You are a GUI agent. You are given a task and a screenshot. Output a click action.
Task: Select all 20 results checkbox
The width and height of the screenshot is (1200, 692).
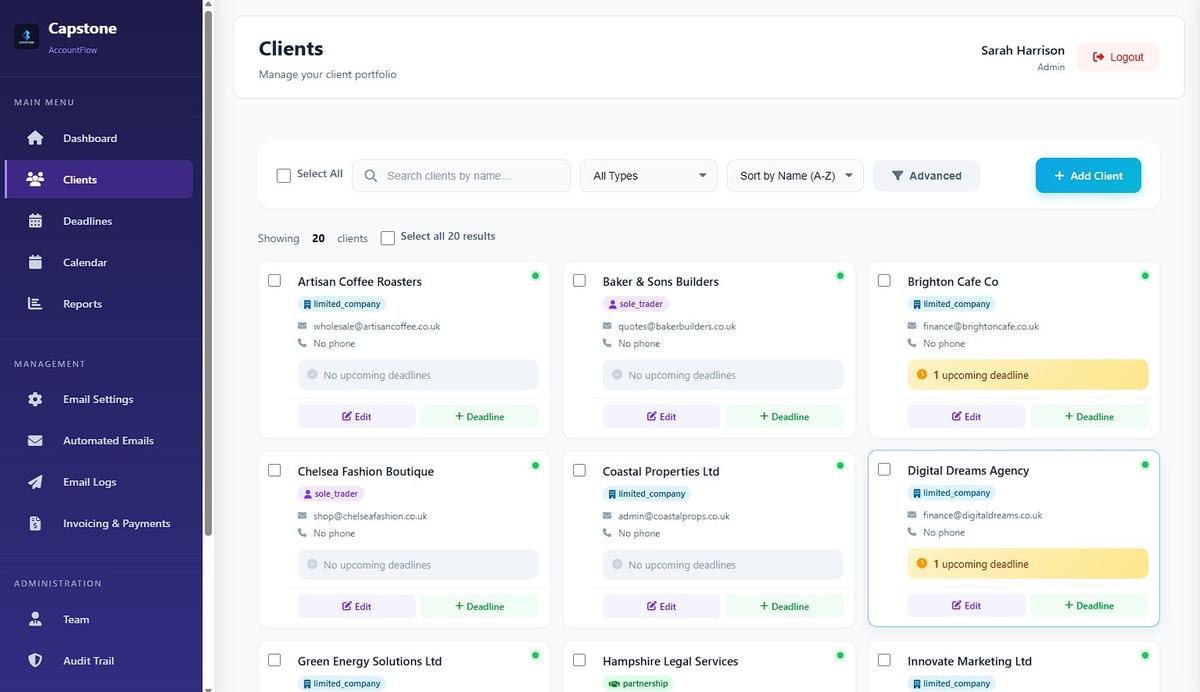tap(387, 237)
